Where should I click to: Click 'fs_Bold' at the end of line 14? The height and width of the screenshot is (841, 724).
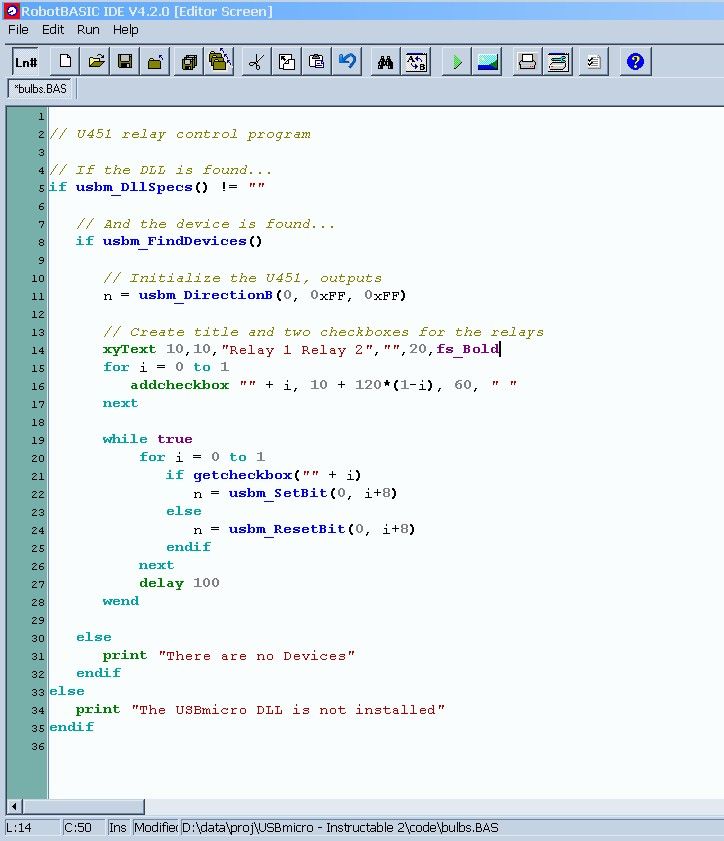coord(467,349)
